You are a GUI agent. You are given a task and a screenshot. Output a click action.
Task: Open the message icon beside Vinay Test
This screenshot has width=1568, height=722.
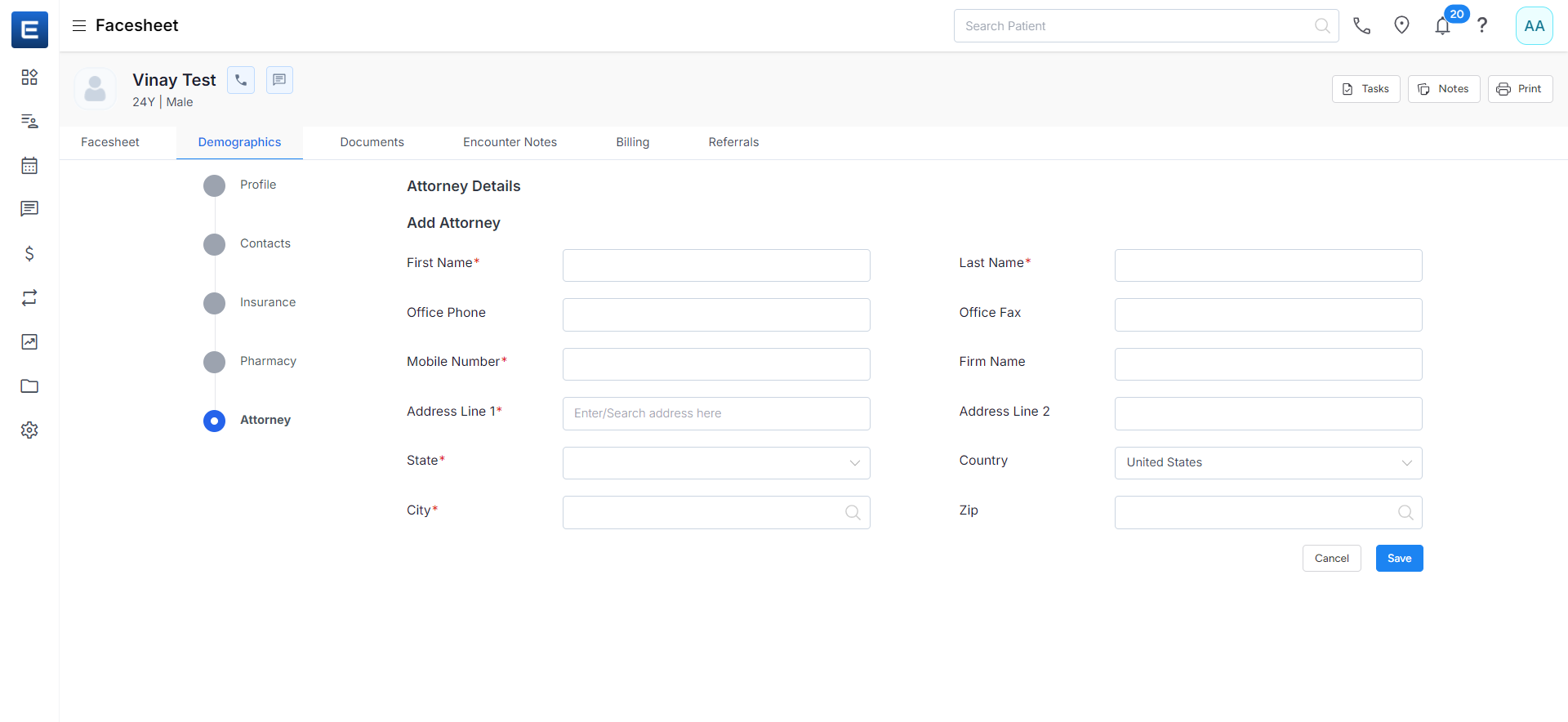coord(279,80)
